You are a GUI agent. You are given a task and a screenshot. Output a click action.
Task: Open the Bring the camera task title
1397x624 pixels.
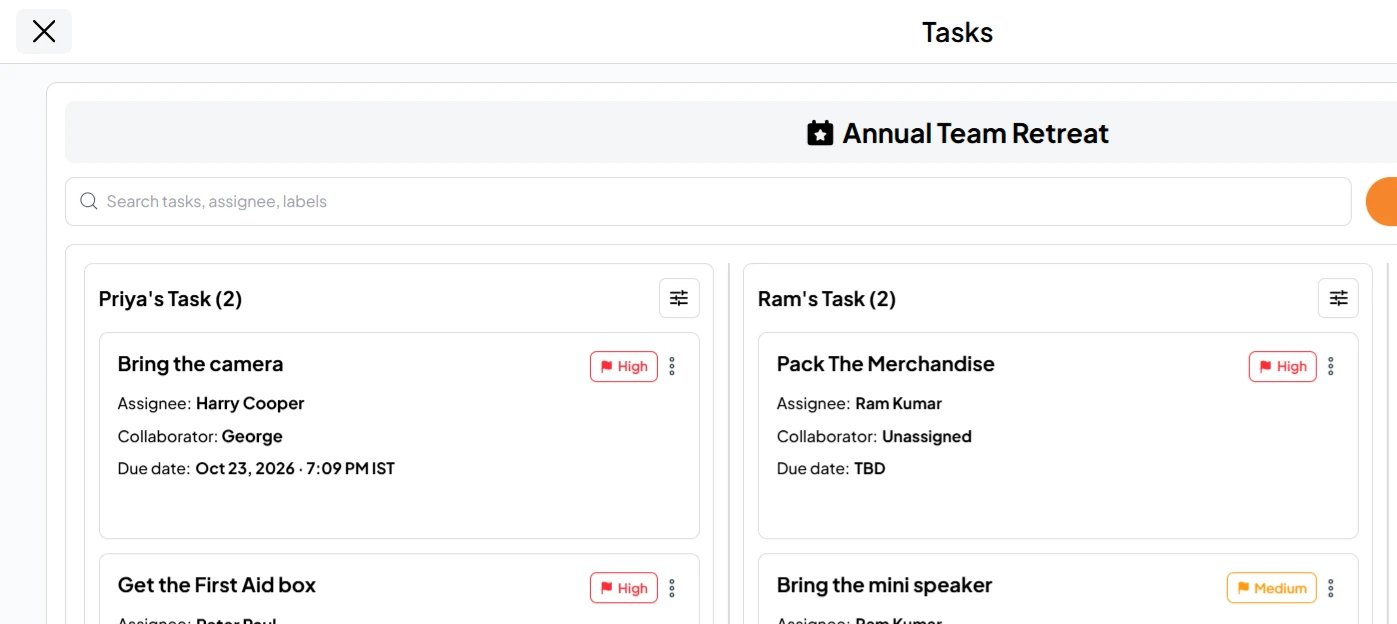(200, 364)
